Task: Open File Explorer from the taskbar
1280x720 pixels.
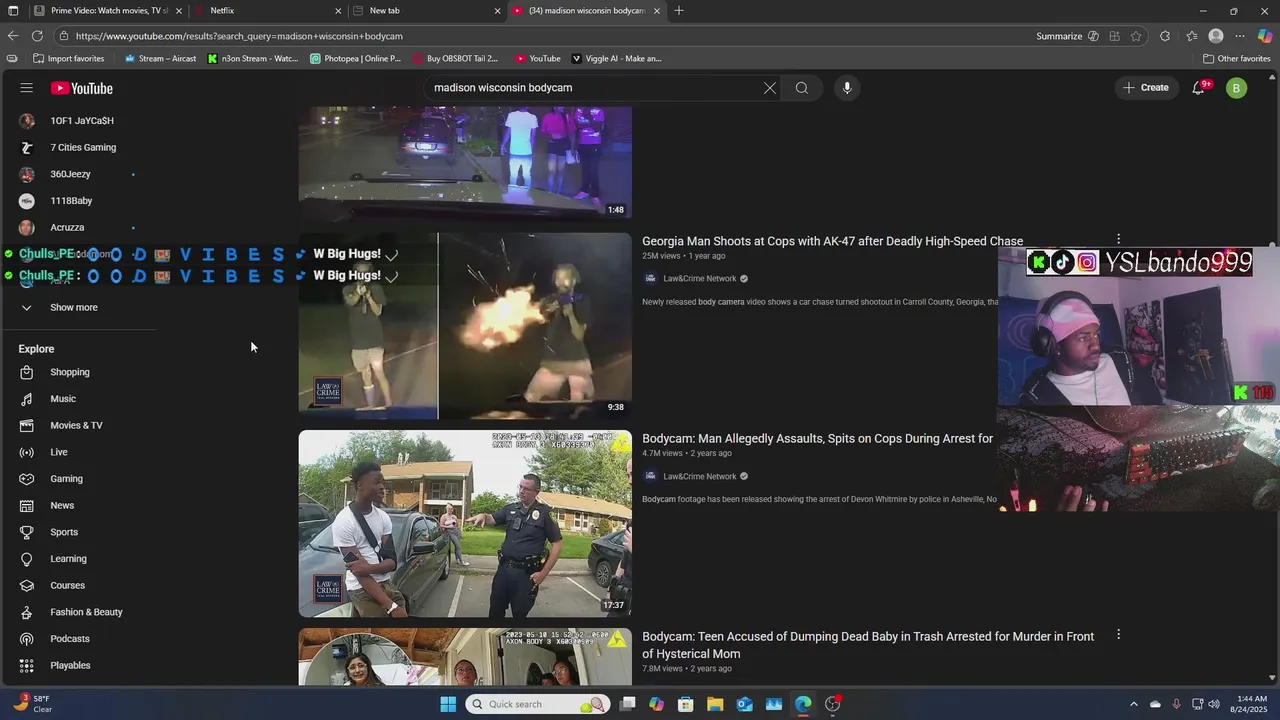Action: click(715, 704)
